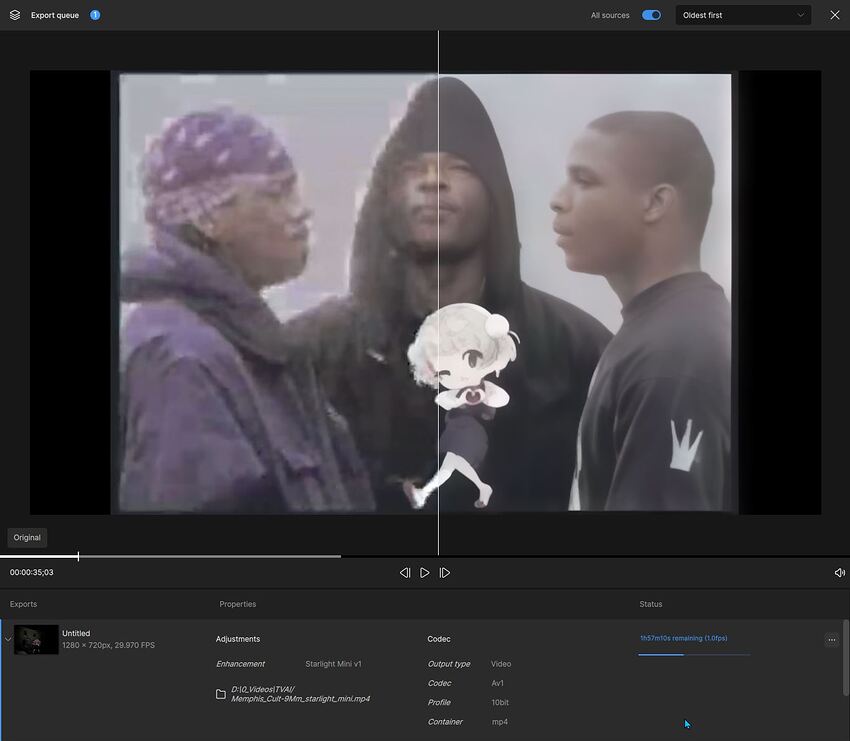The height and width of the screenshot is (741, 850).
Task: Click the preview timeline scrubber bar
Action: (425, 556)
